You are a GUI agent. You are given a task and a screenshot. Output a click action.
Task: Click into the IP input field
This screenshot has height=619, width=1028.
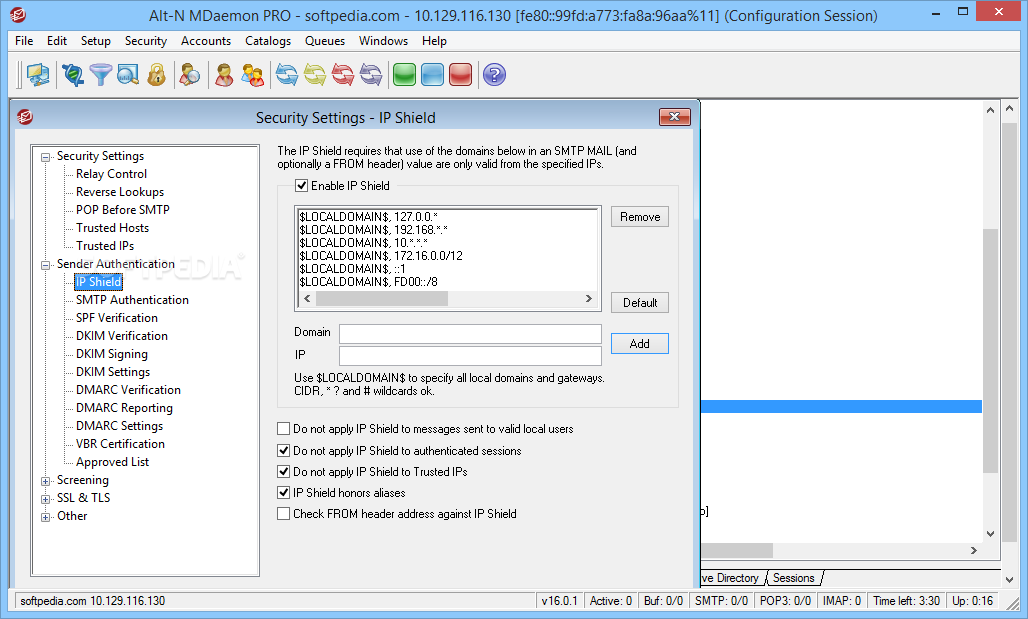click(470, 355)
